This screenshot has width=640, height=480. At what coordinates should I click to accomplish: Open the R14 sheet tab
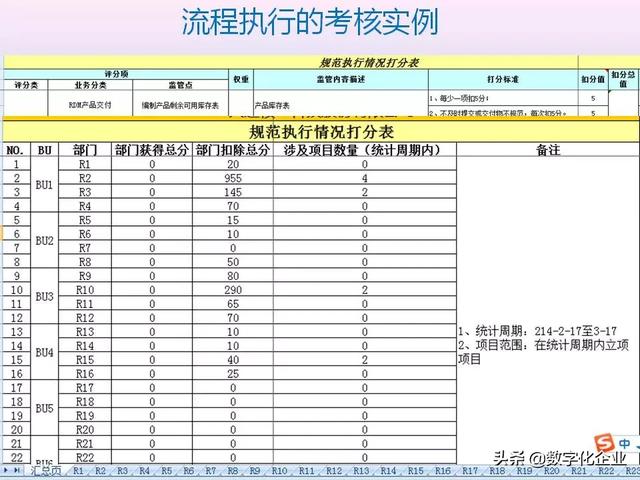tap(388, 471)
